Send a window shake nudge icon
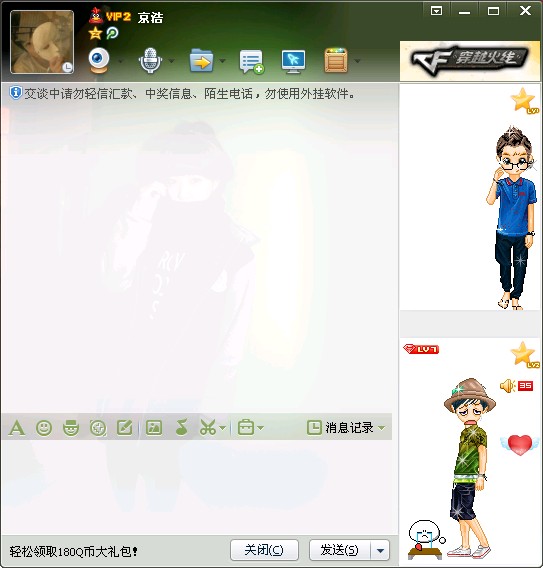The width and height of the screenshot is (543, 568). pos(98,428)
